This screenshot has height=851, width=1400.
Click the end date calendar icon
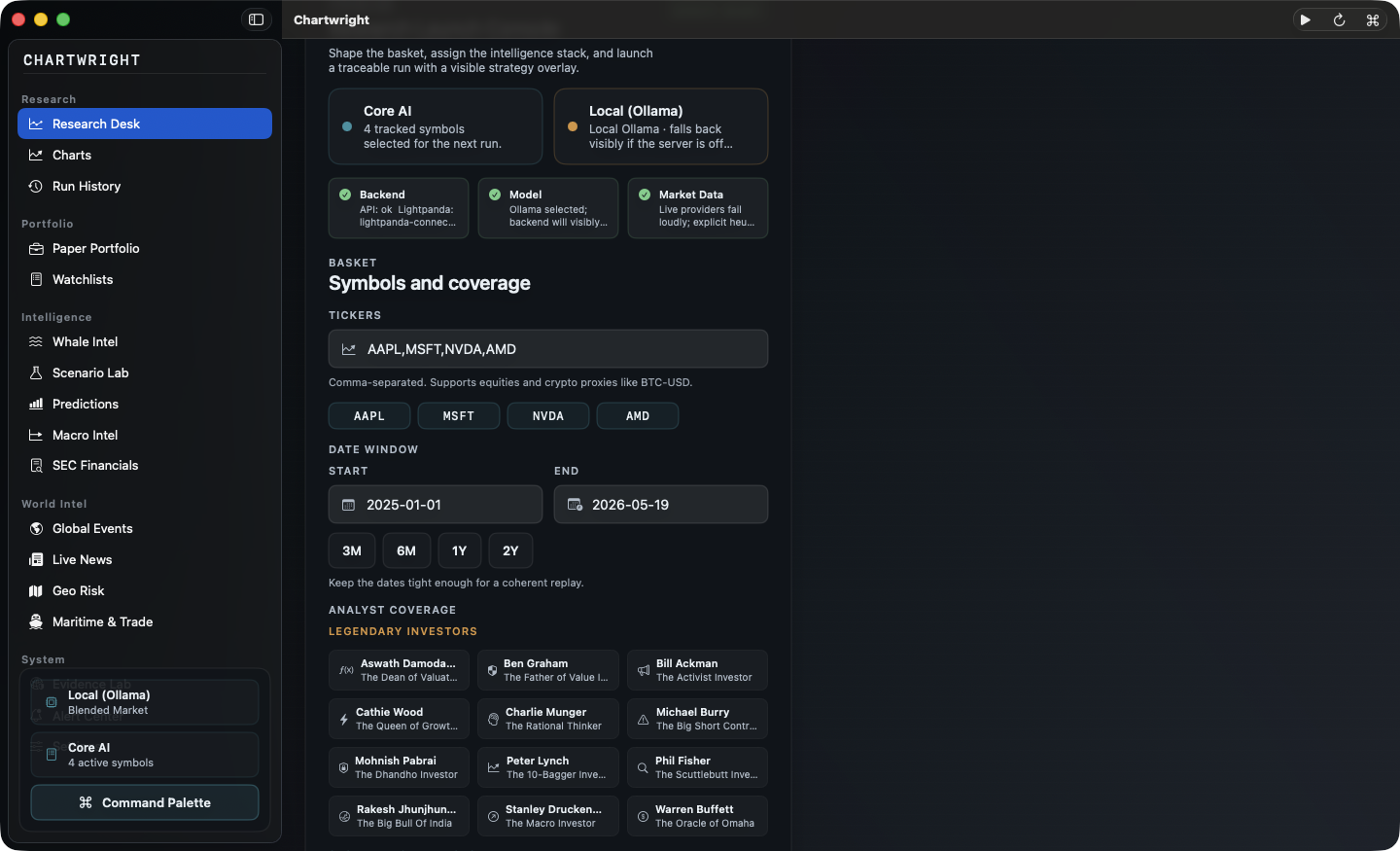click(575, 505)
